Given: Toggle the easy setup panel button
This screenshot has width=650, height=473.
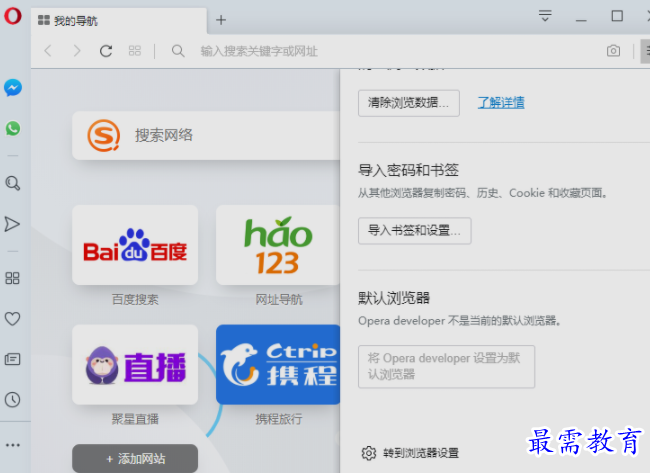Looking at the screenshot, I should [645, 51].
